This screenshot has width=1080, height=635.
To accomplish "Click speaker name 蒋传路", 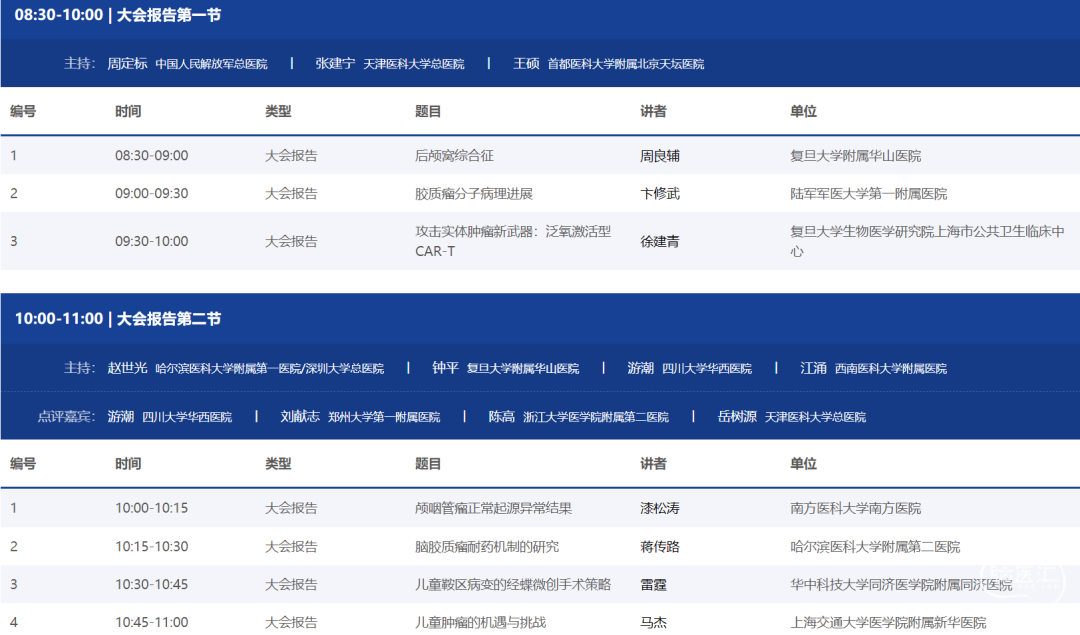I will (659, 547).
